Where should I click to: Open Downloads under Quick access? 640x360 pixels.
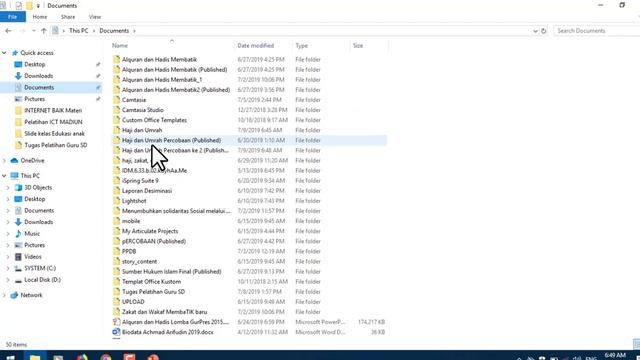click(x=38, y=76)
